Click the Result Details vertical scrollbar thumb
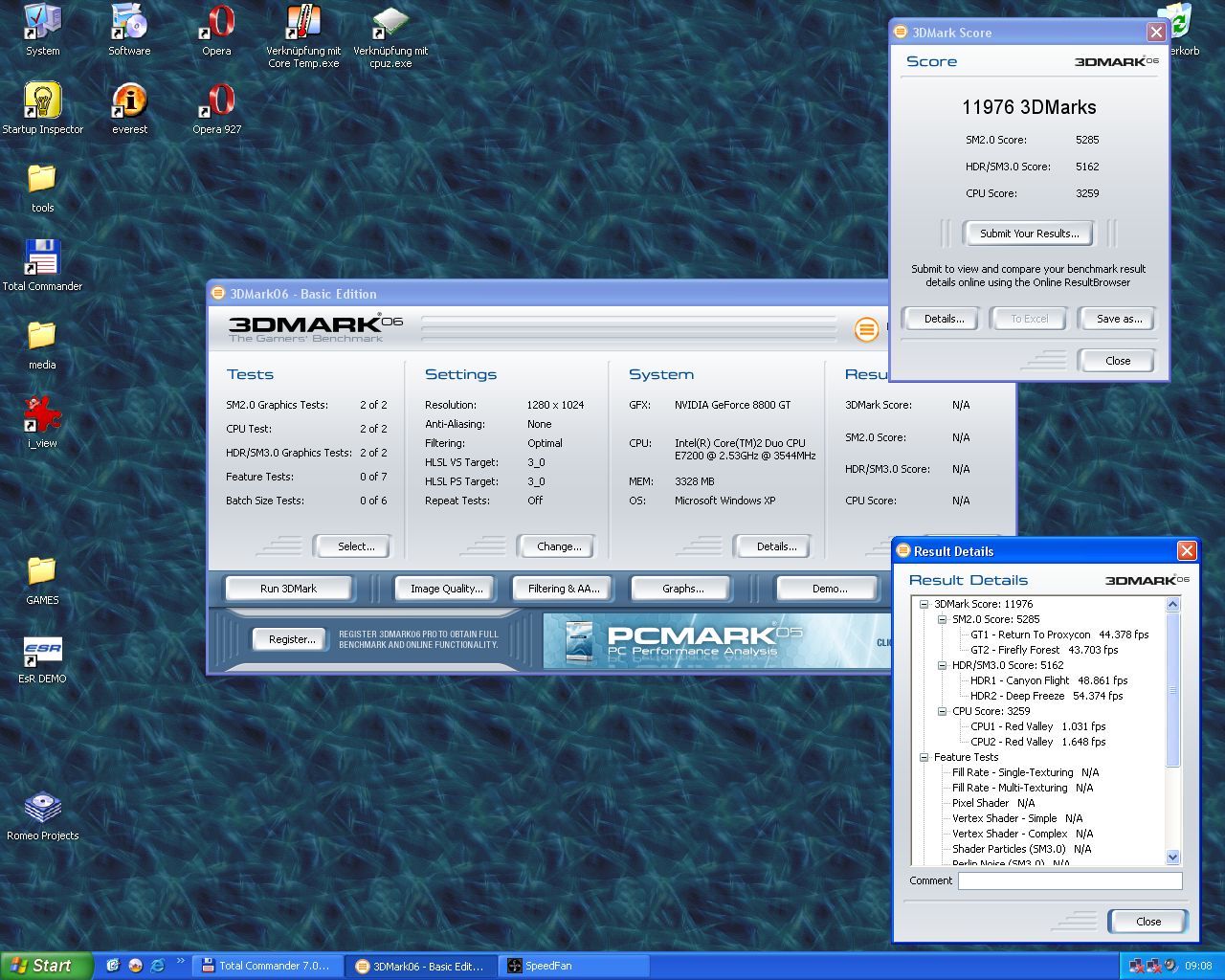1225x980 pixels. tap(1173, 690)
